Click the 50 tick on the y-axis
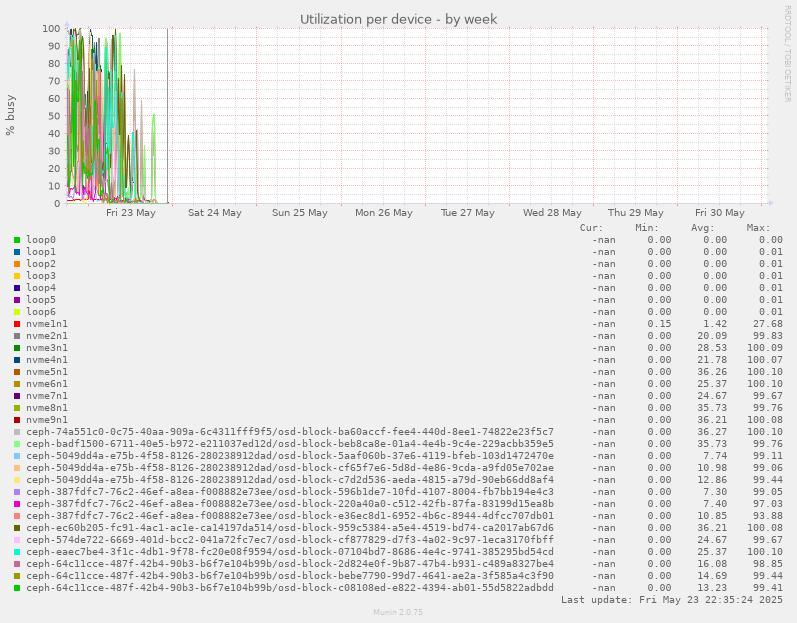The width and height of the screenshot is (797, 623). (x=54, y=116)
